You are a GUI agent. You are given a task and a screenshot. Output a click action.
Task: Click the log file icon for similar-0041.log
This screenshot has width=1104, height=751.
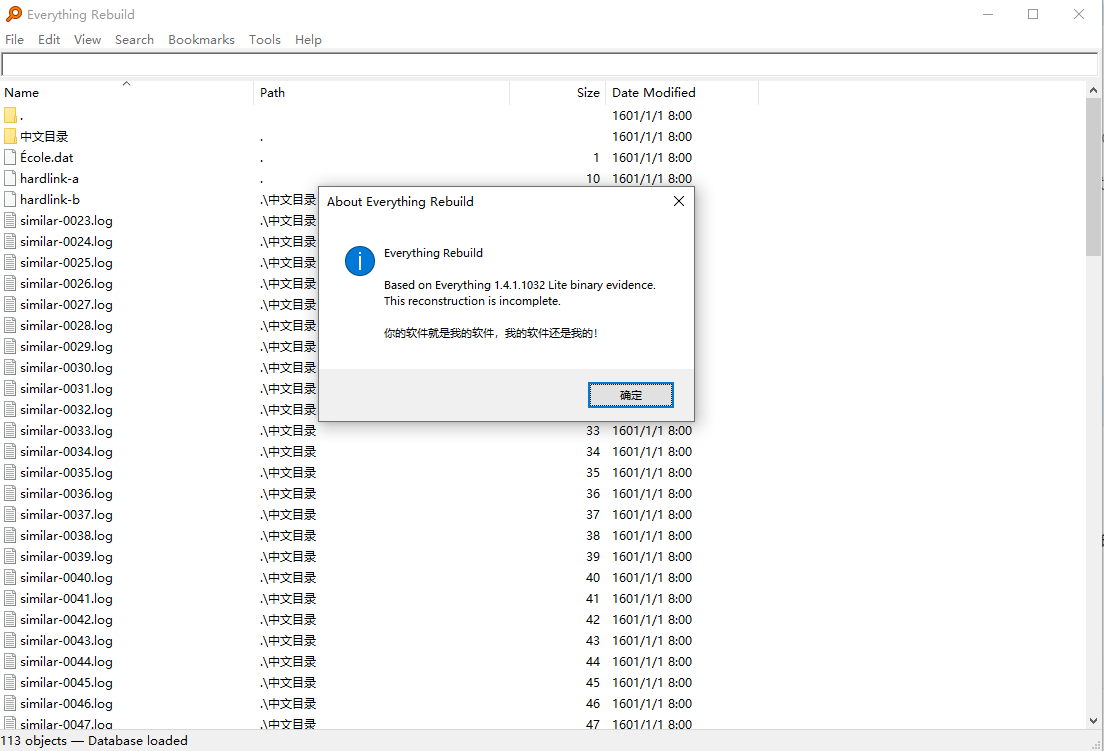point(10,598)
